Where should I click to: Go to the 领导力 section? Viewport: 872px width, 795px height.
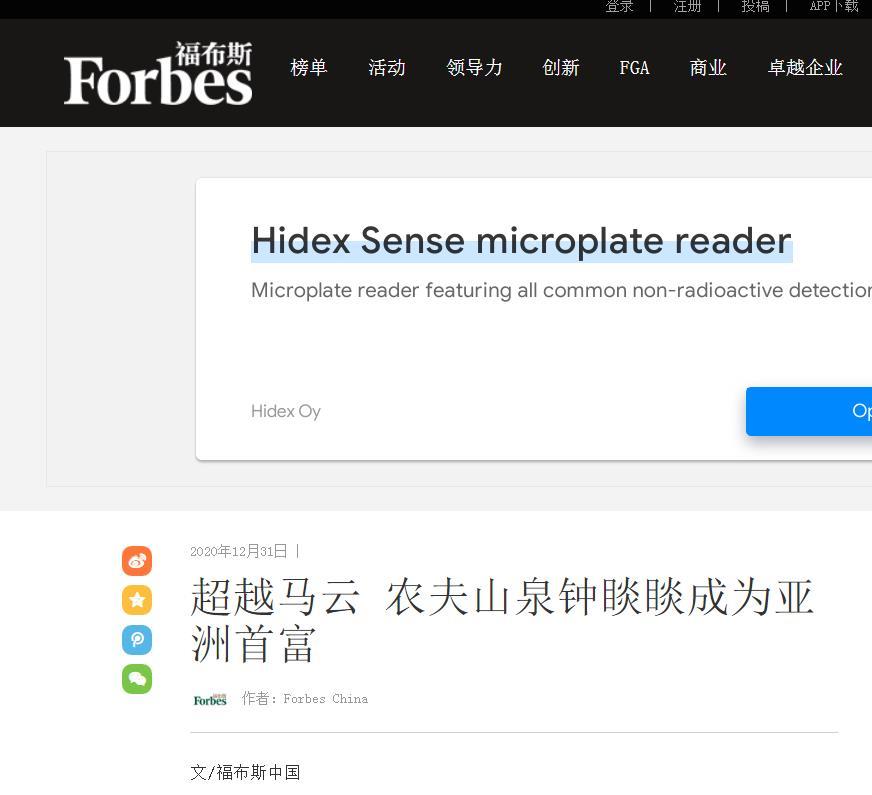click(474, 68)
